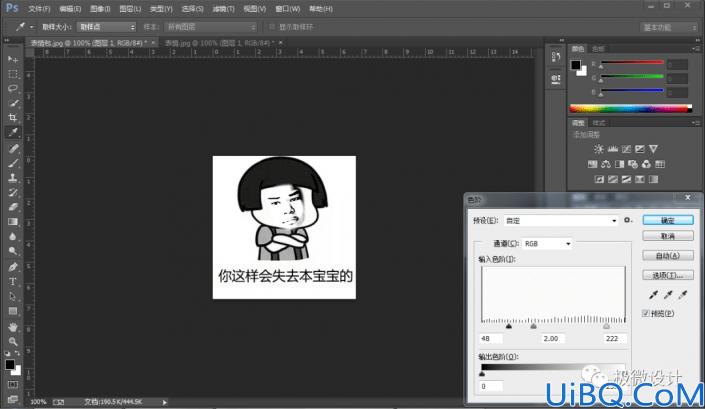Add a Brightness/Contrast adjustment
Screen dimensions: 705x409
[599, 149]
